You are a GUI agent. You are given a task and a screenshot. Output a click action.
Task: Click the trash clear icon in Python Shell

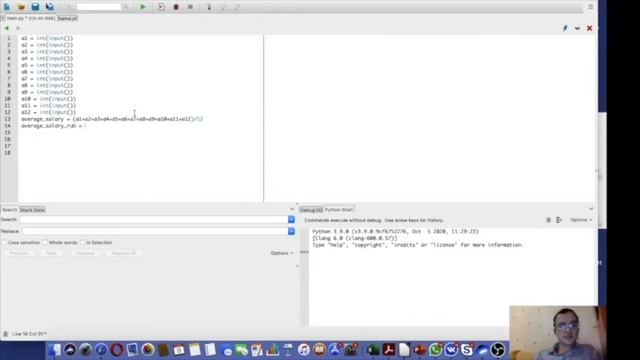tap(549, 220)
